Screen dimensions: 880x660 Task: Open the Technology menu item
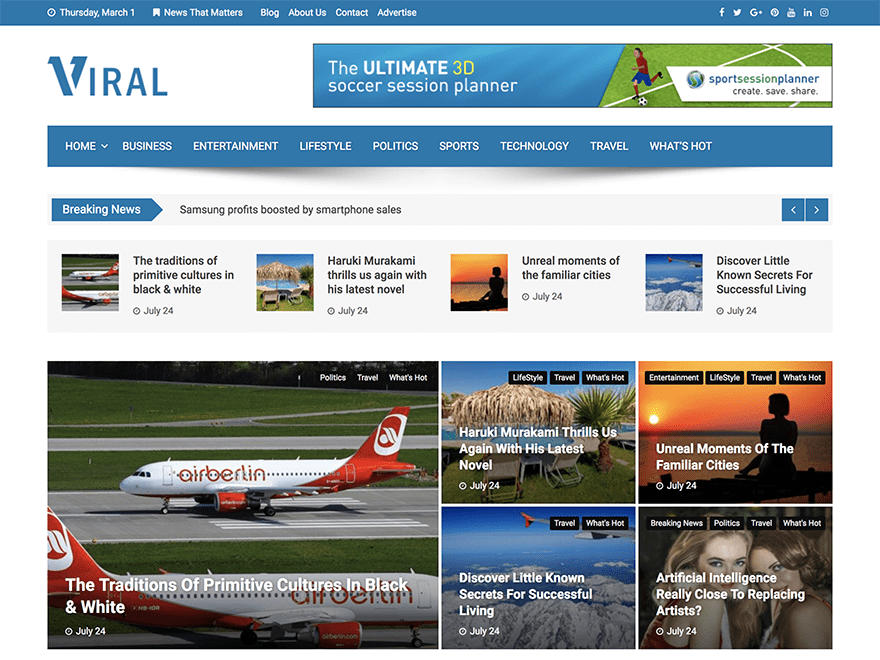click(x=534, y=146)
